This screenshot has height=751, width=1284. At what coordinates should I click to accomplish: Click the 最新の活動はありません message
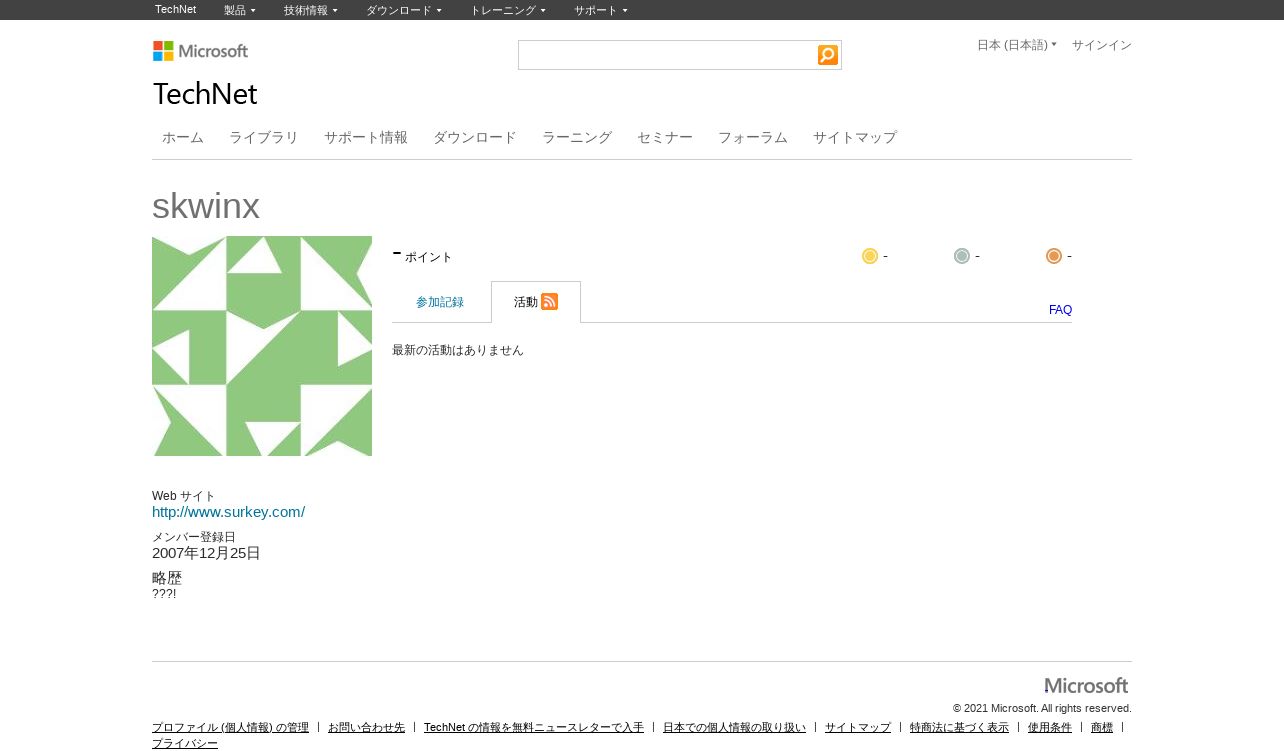(x=458, y=350)
